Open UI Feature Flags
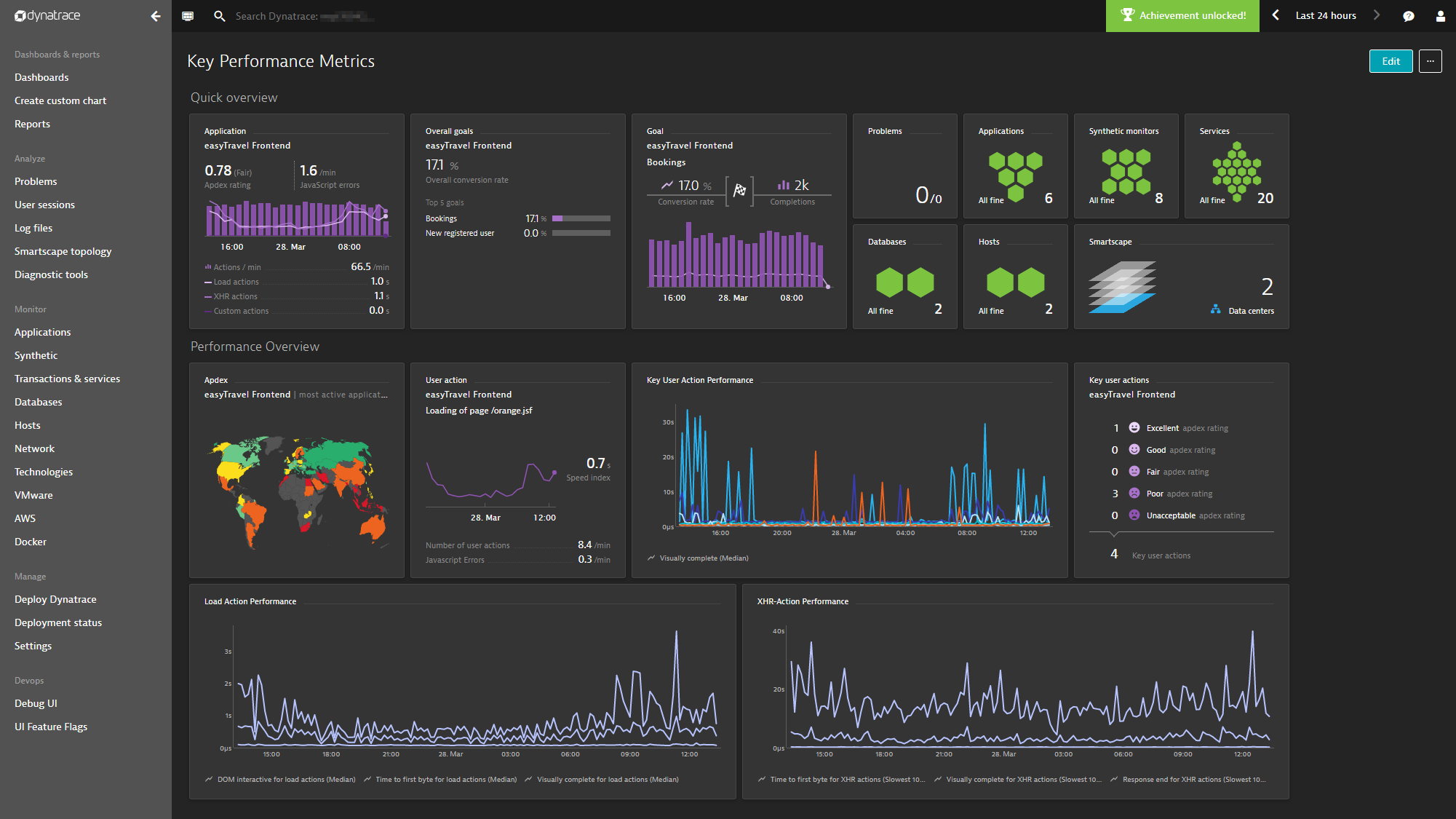The height and width of the screenshot is (819, 1456). pos(51,727)
